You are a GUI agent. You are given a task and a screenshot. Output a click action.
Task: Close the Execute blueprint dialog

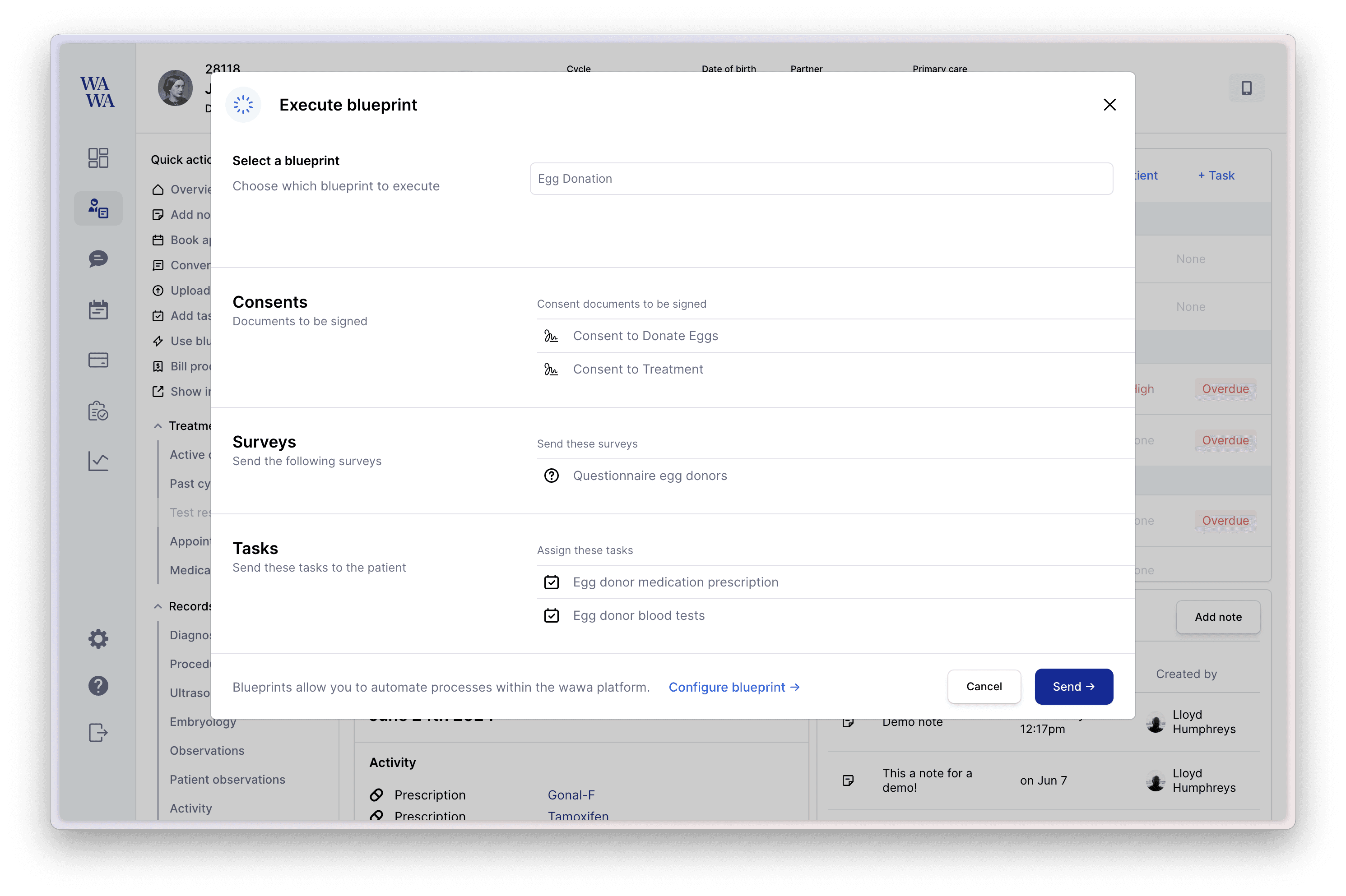tap(1109, 105)
